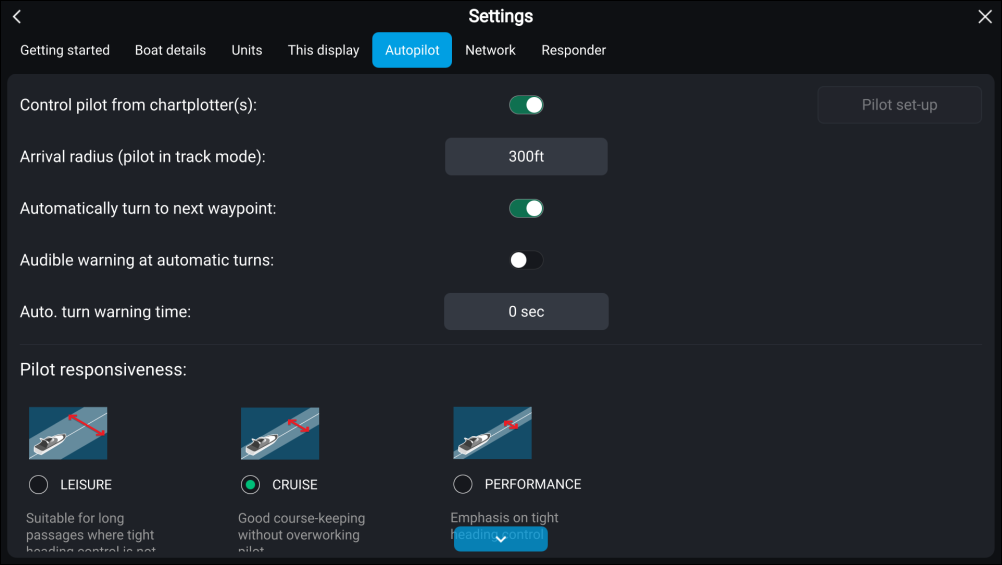Image resolution: width=1002 pixels, height=565 pixels.
Task: Click the Settings title text
Action: tap(500, 17)
